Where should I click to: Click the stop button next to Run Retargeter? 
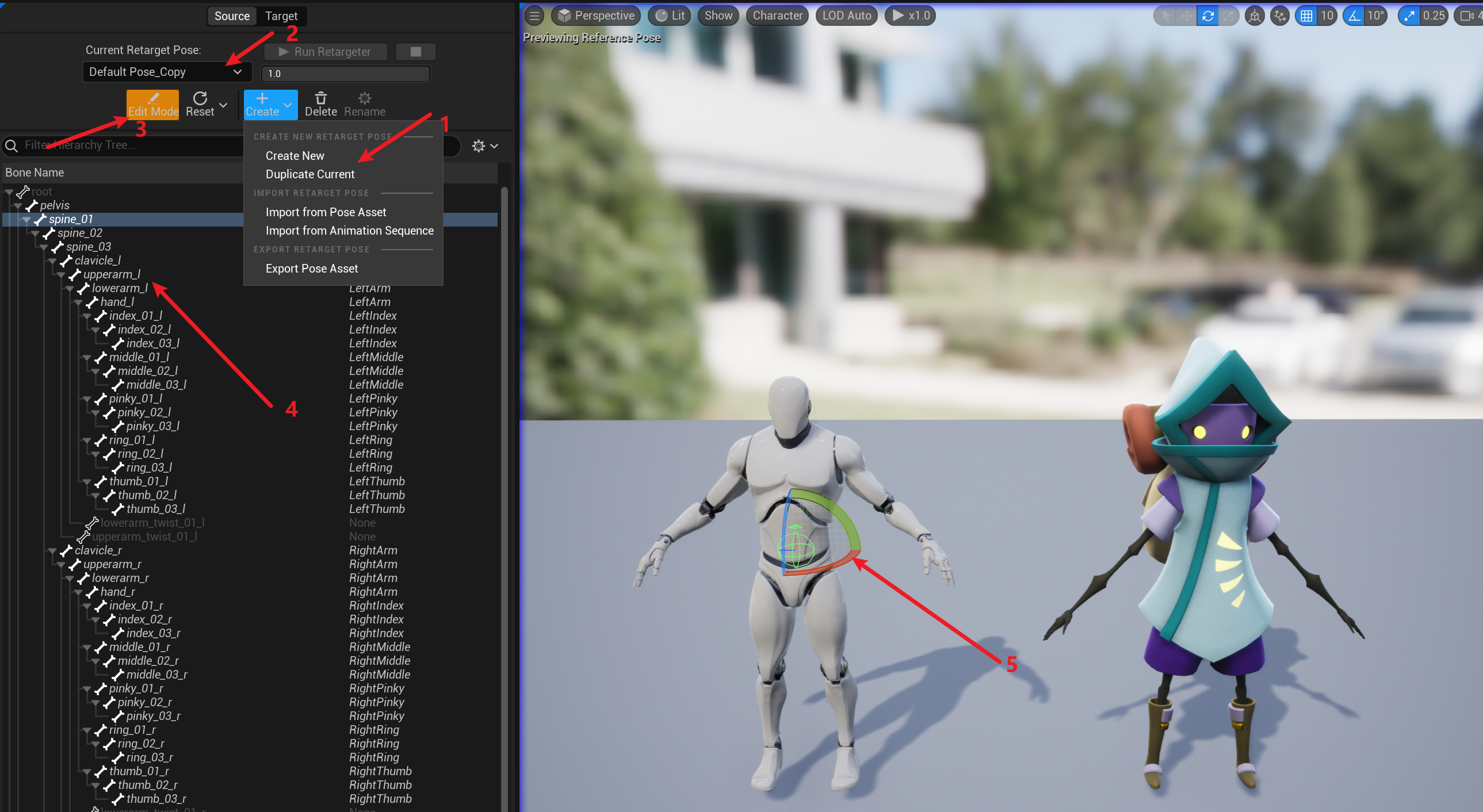[x=416, y=52]
